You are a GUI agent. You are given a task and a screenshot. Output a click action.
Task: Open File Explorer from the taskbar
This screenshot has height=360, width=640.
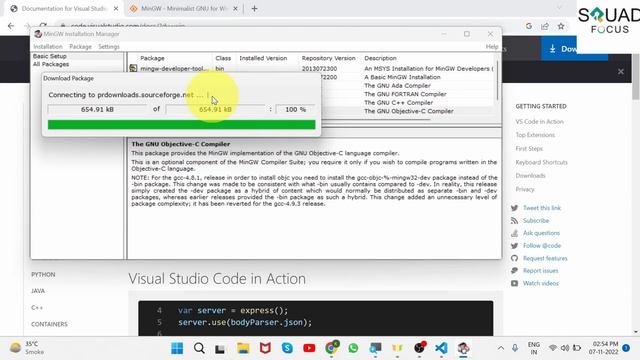coord(243,348)
